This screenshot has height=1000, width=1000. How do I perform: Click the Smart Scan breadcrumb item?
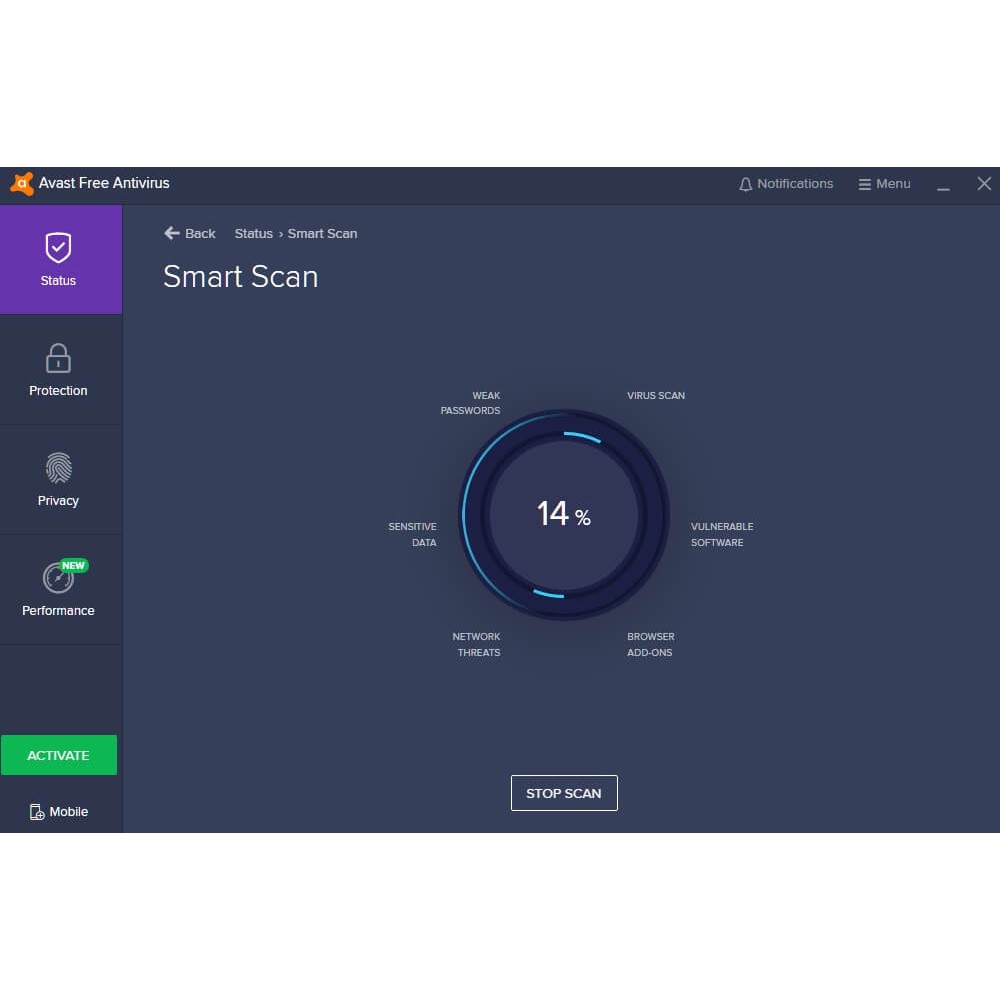(x=322, y=233)
